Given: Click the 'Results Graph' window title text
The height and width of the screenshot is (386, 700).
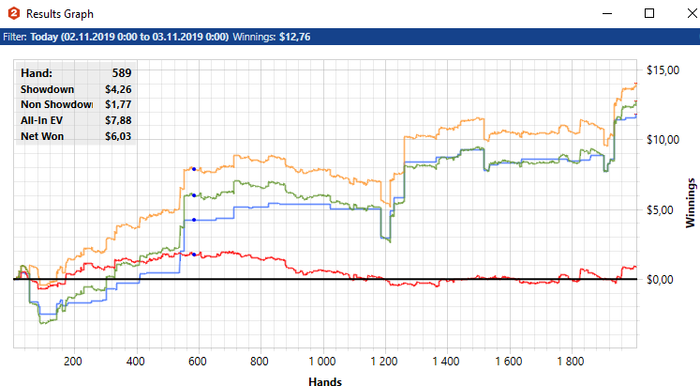Looking at the screenshot, I should pyautogui.click(x=60, y=14).
